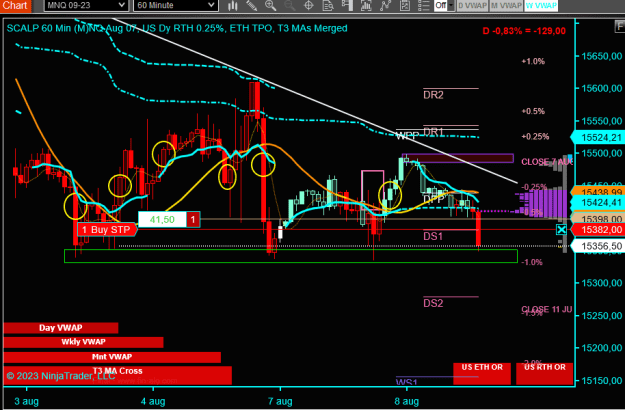Viewport: 625px width, 410px height.
Task: Click the Mnt VWAP red button
Action: point(112,357)
